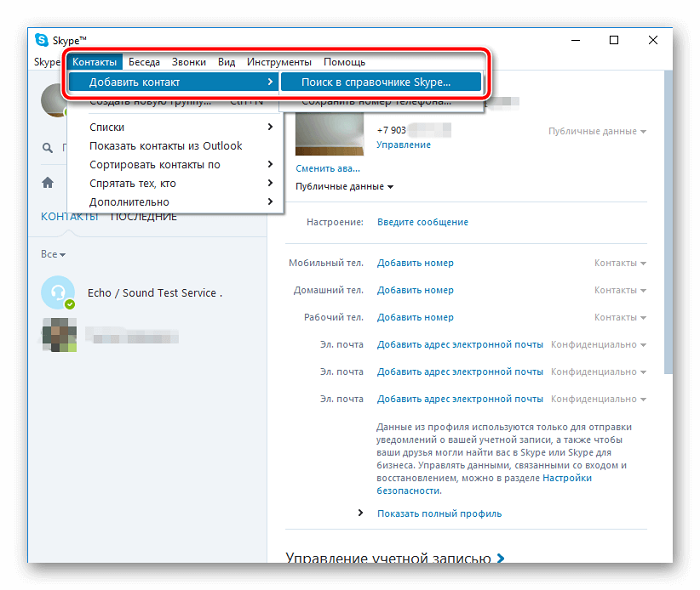Expand Спрятать тех, кто submenu
This screenshot has width=700, height=590.
coord(175,183)
